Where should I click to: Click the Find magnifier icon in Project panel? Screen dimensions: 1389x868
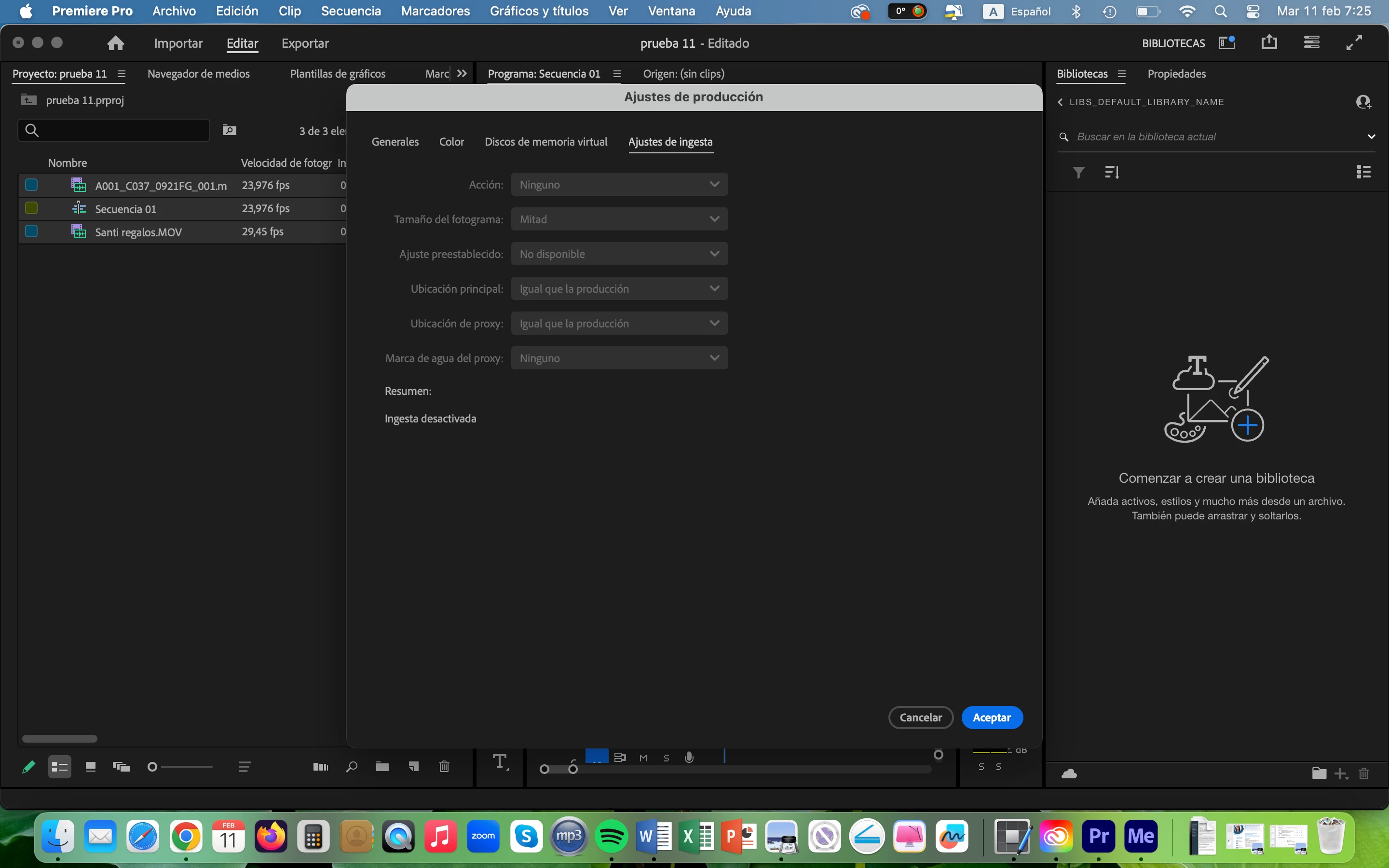pyautogui.click(x=352, y=766)
